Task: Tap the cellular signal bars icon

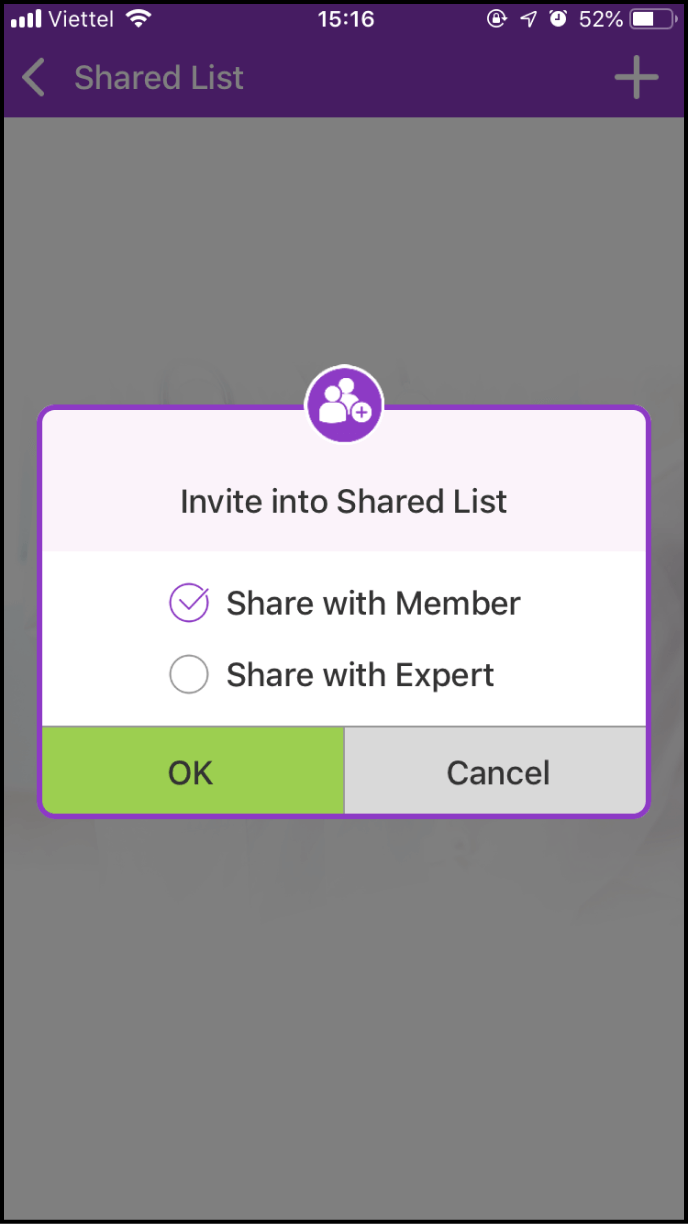Action: 26,19
